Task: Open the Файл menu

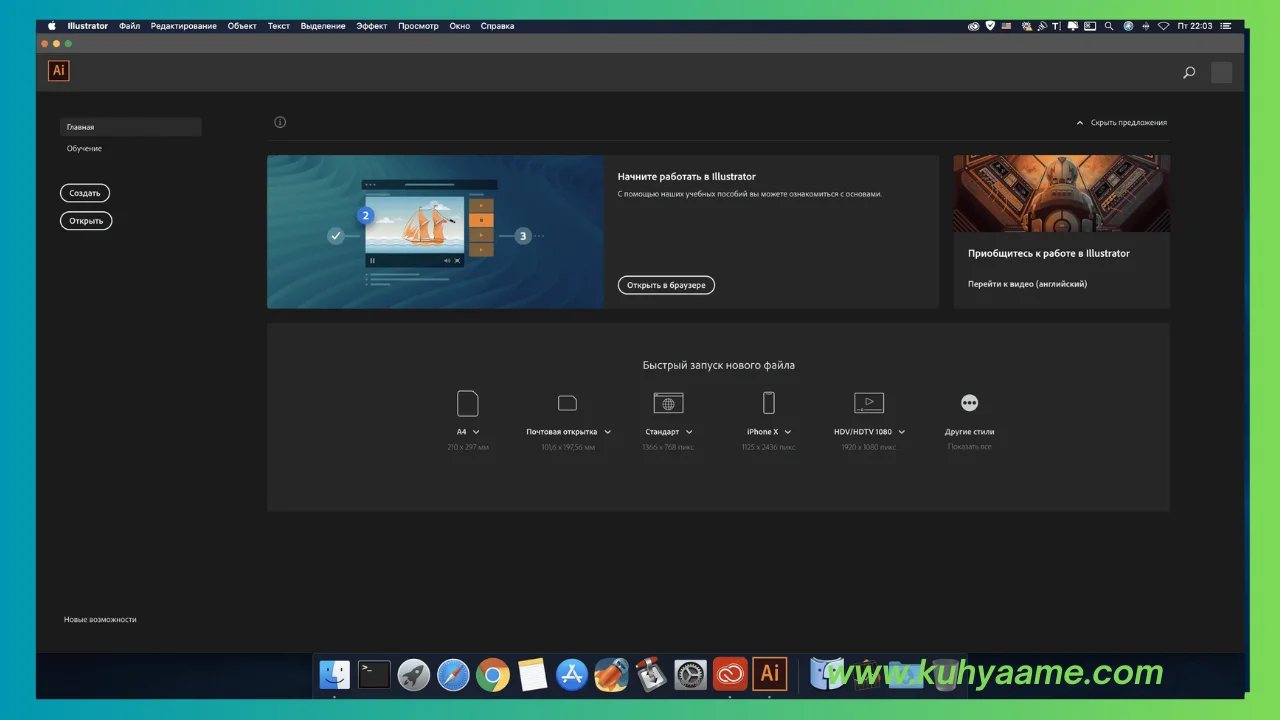Action: 130,26
